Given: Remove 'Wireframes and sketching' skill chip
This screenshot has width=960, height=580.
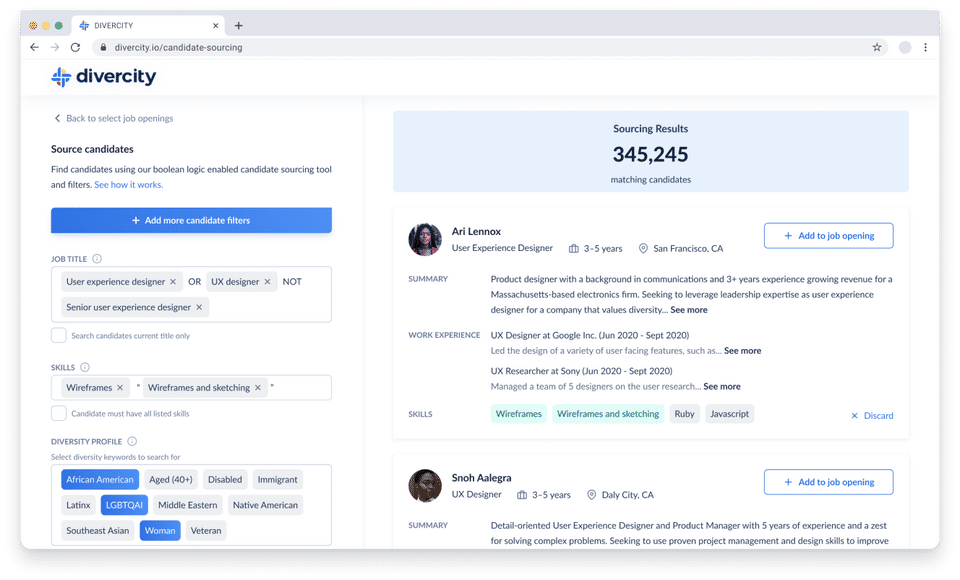Looking at the screenshot, I should [x=258, y=388].
